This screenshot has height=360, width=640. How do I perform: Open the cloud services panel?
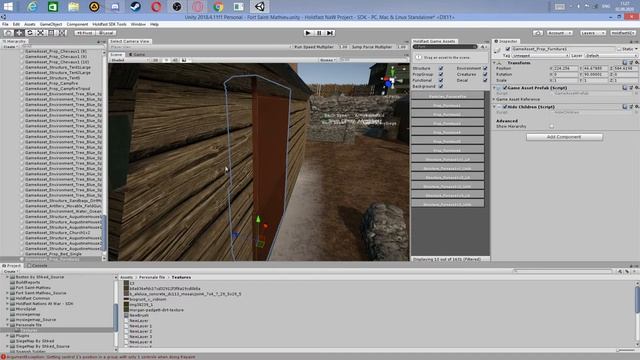coord(538,33)
